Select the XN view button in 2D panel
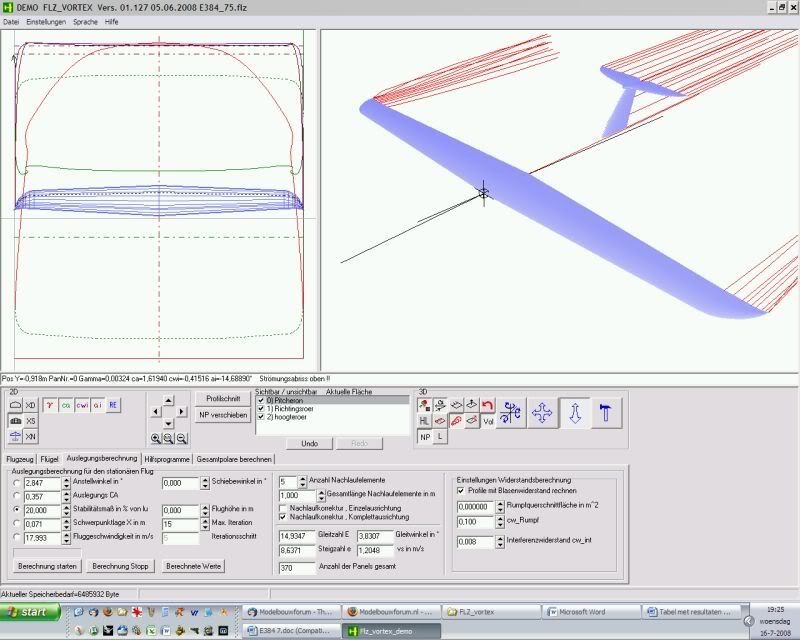This screenshot has height=640, width=800. (x=31, y=437)
